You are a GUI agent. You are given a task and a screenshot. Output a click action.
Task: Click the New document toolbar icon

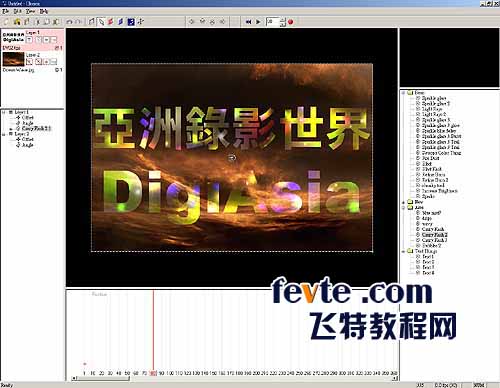coord(6,22)
